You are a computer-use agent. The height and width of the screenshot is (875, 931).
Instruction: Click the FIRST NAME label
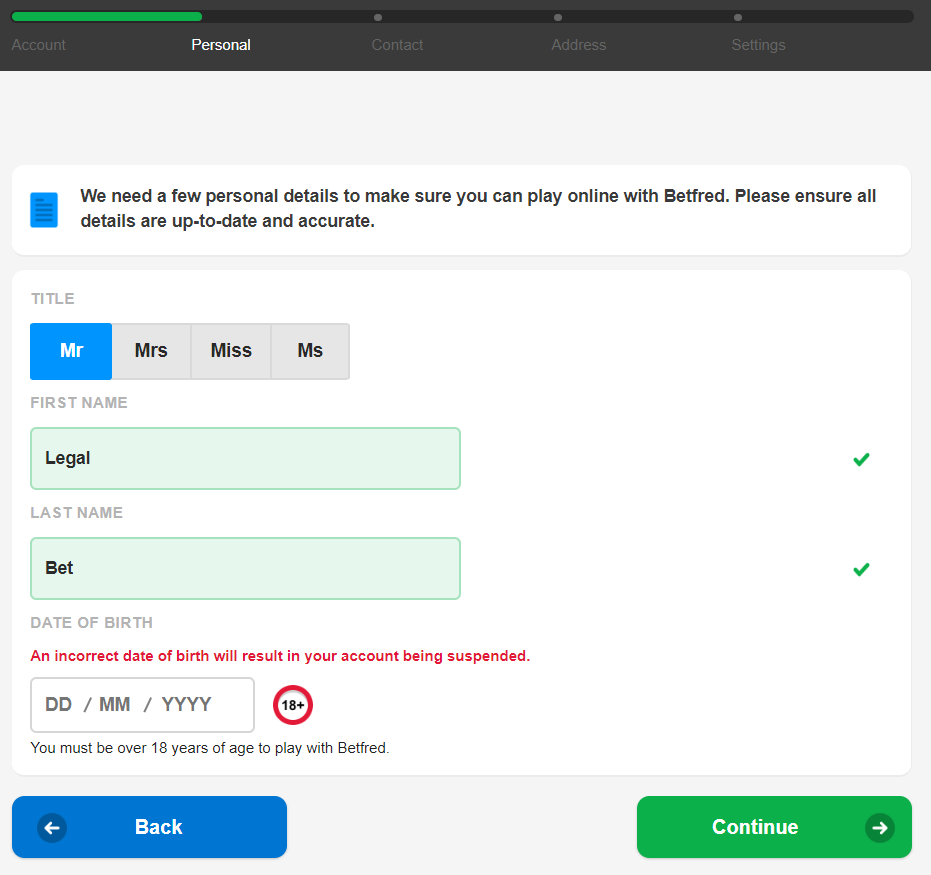tap(79, 403)
